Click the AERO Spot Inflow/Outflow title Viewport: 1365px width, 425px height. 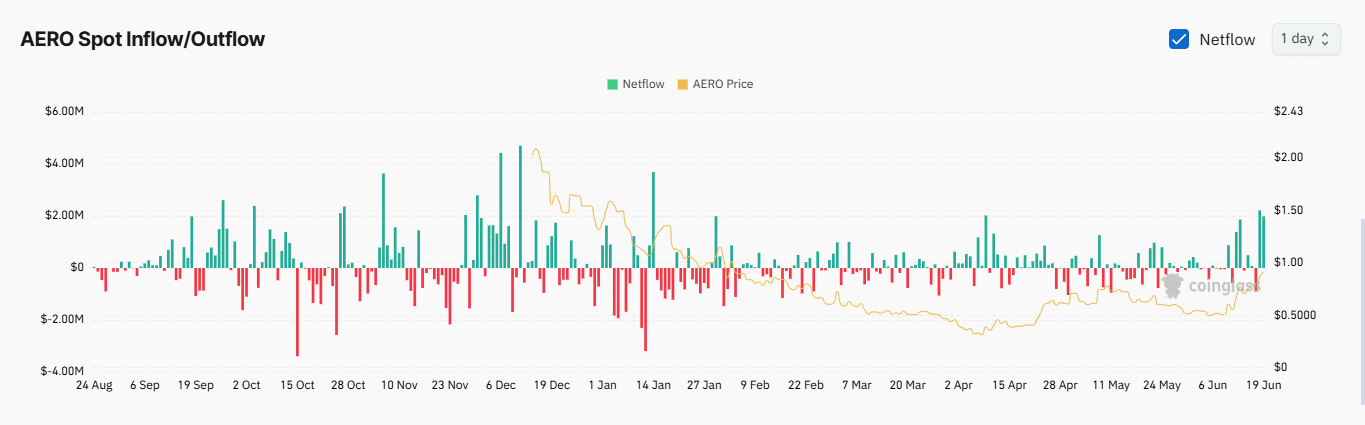142,39
